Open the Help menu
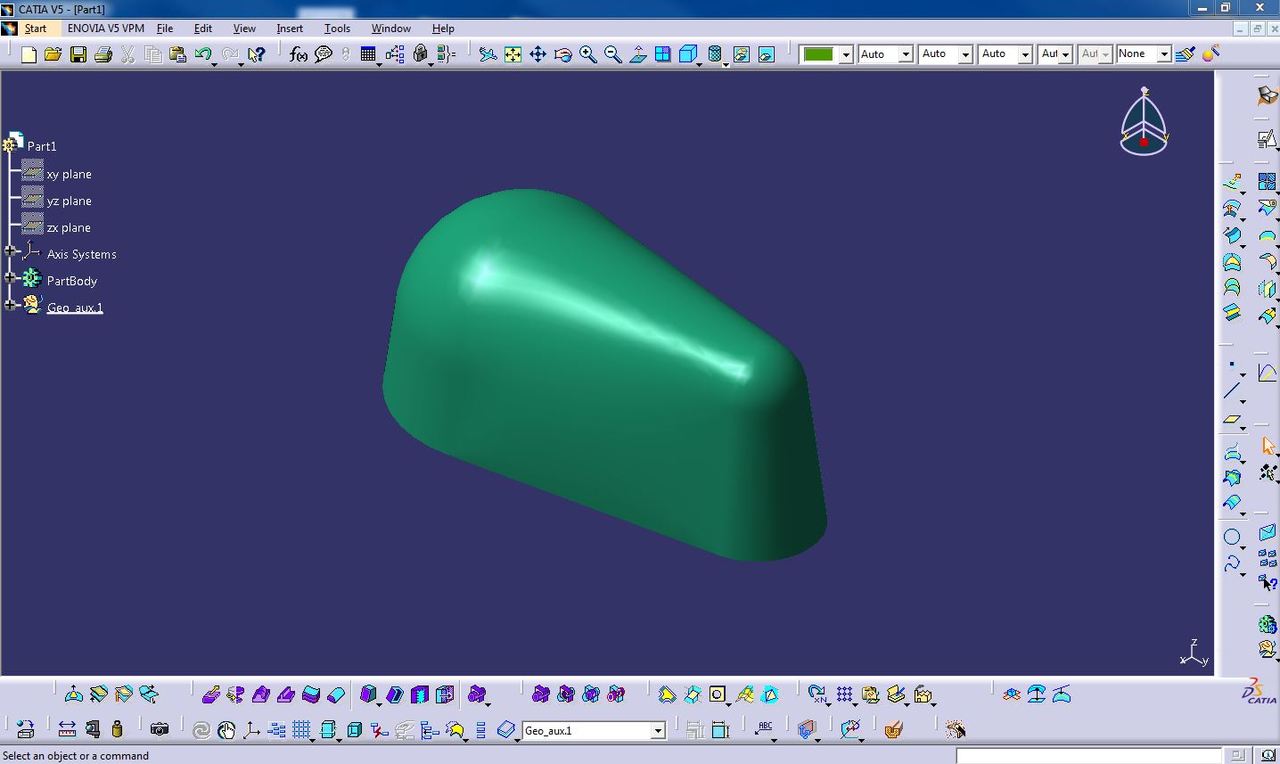Viewport: 1280px width, 764px height. (x=443, y=28)
